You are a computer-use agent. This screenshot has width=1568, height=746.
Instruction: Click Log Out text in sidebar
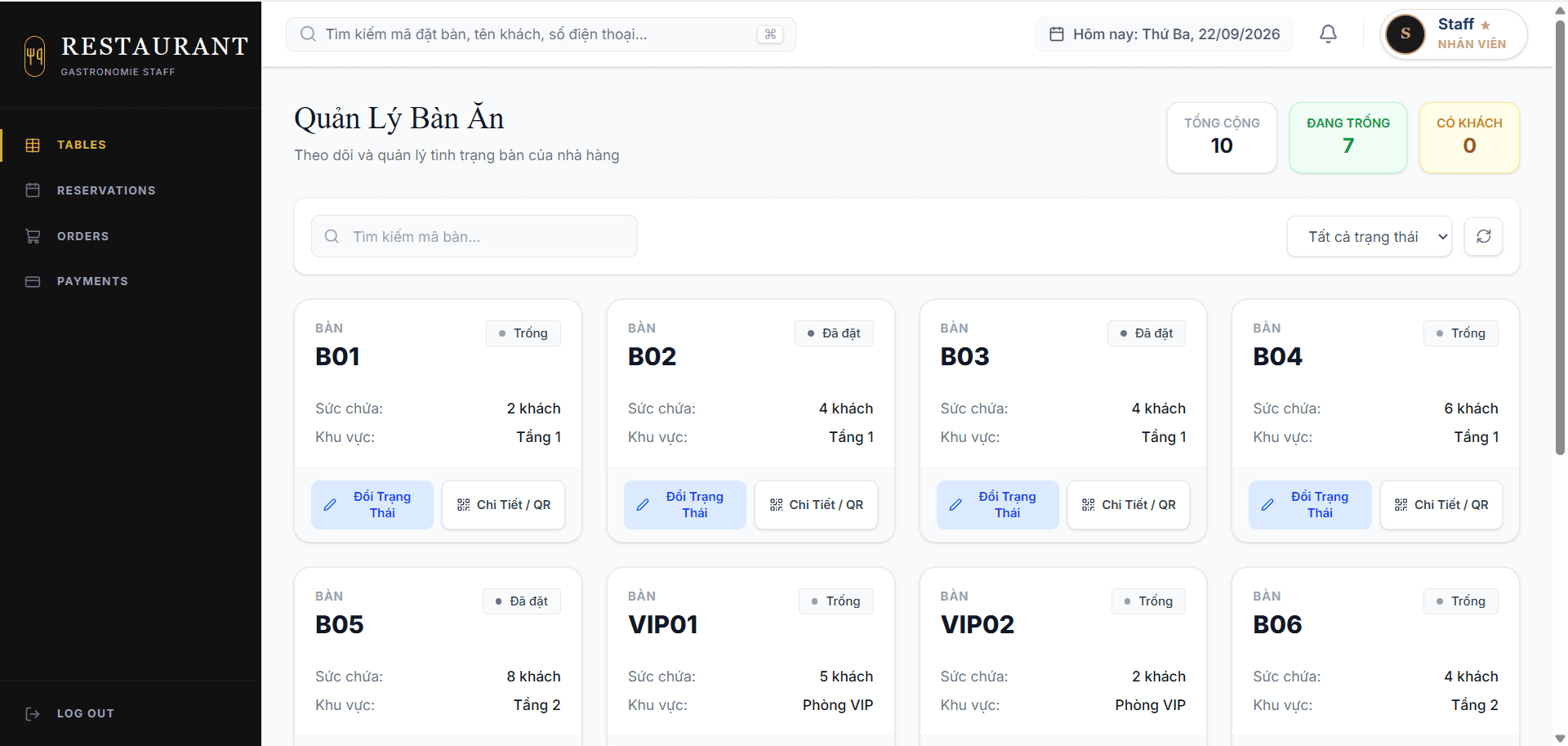[86, 713]
